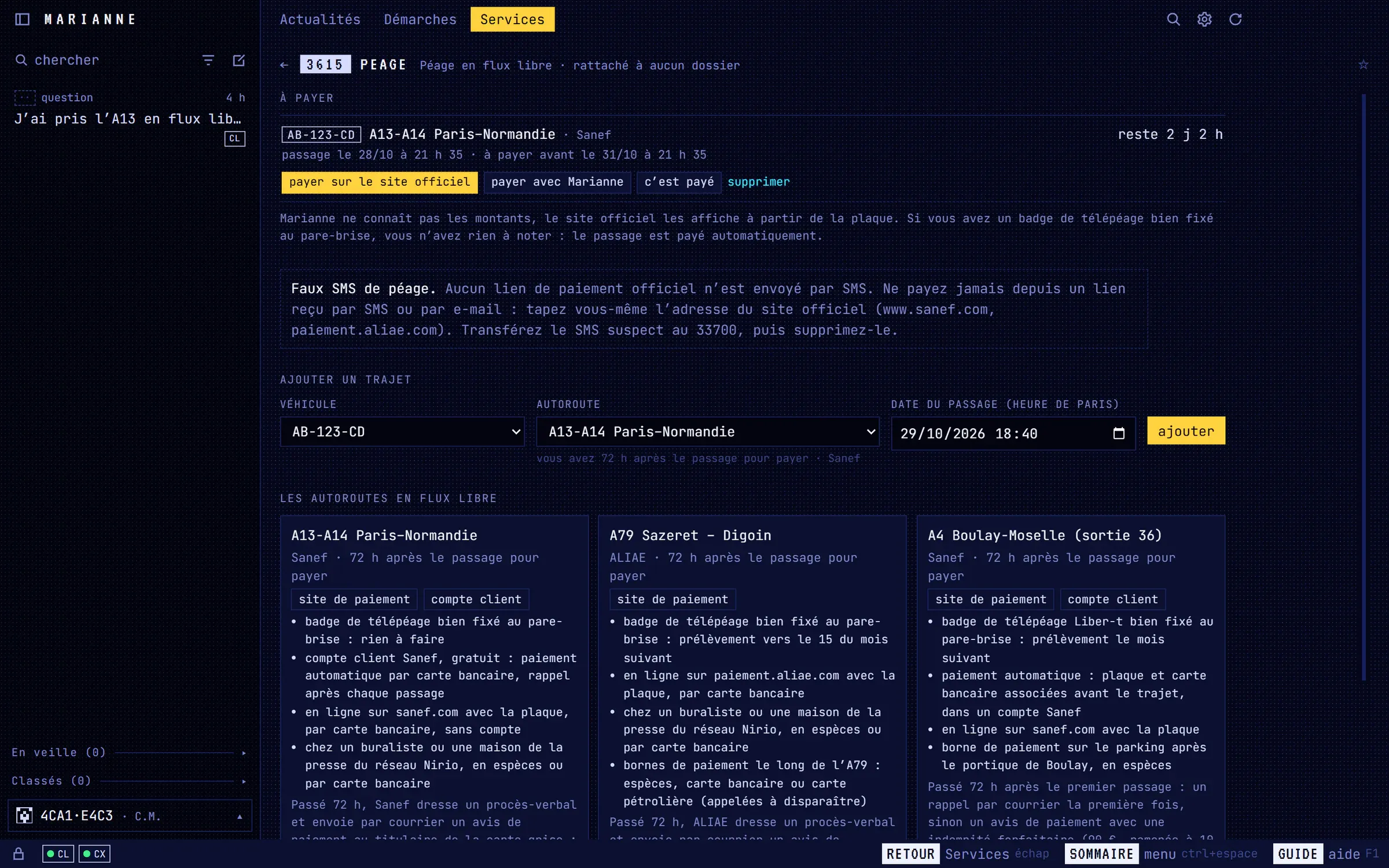Open the Autoroute A13-A14 dropdown
The width and height of the screenshot is (1389, 868).
pos(707,432)
